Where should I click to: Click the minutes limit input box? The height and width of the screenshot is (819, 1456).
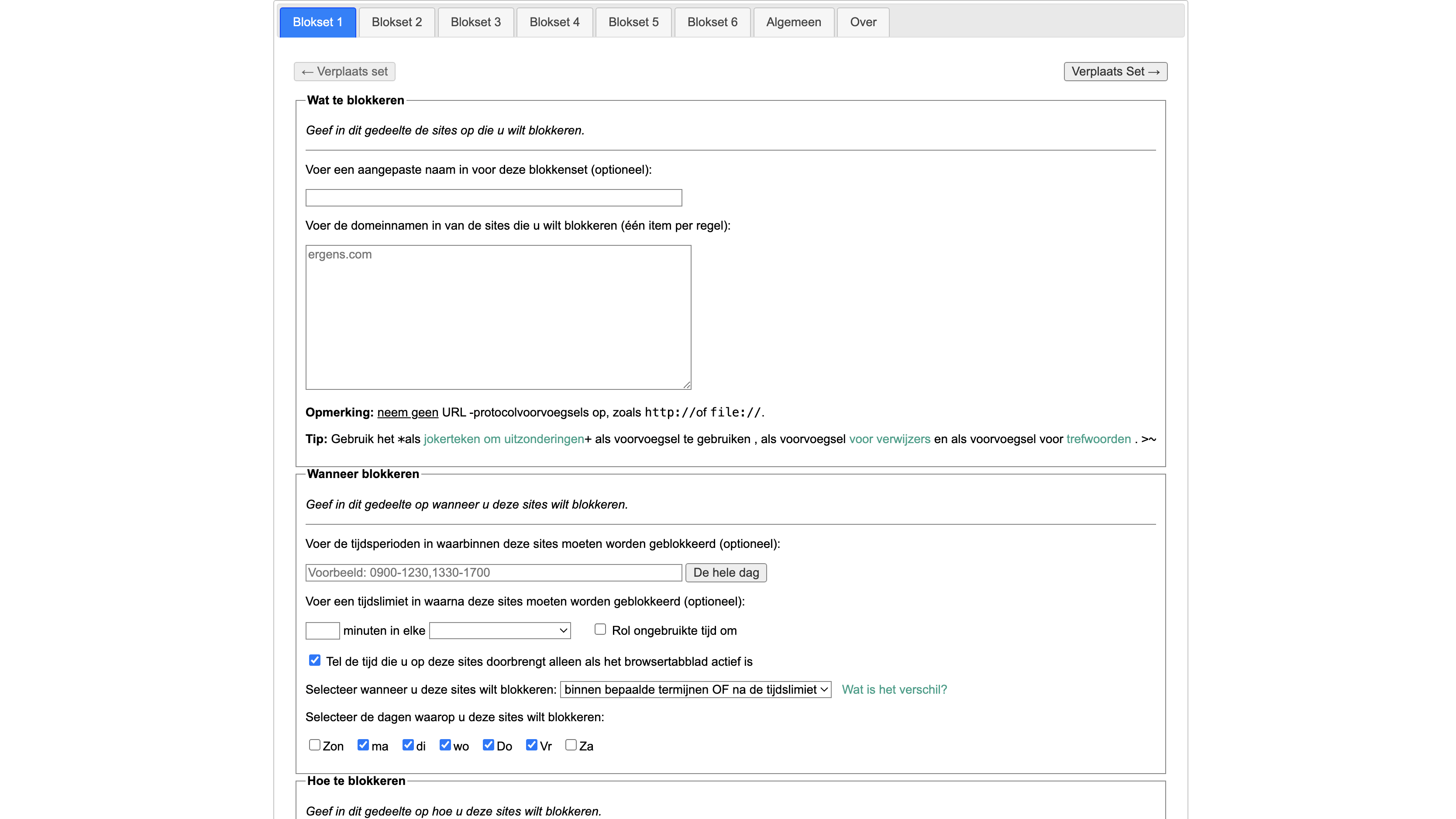pyautogui.click(x=322, y=631)
